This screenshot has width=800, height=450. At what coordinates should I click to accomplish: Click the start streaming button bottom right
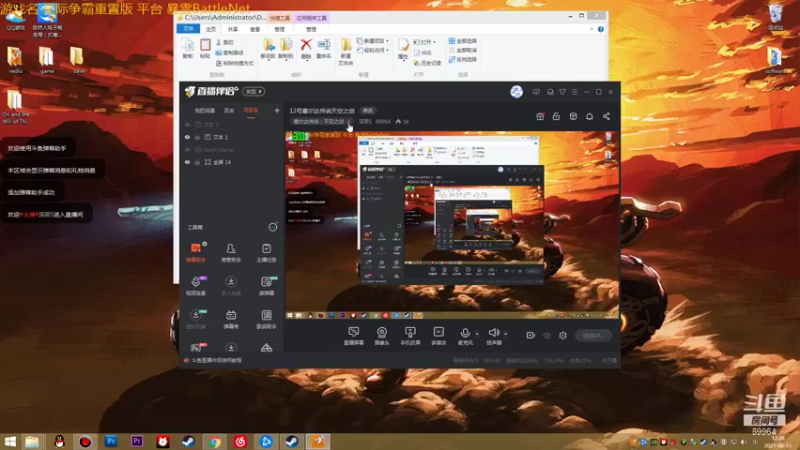(x=593, y=335)
